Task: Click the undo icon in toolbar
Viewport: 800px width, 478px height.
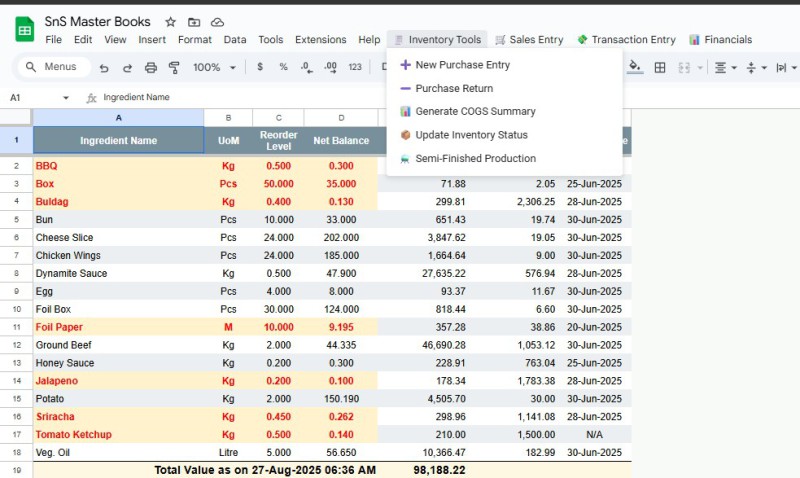Action: tap(104, 67)
